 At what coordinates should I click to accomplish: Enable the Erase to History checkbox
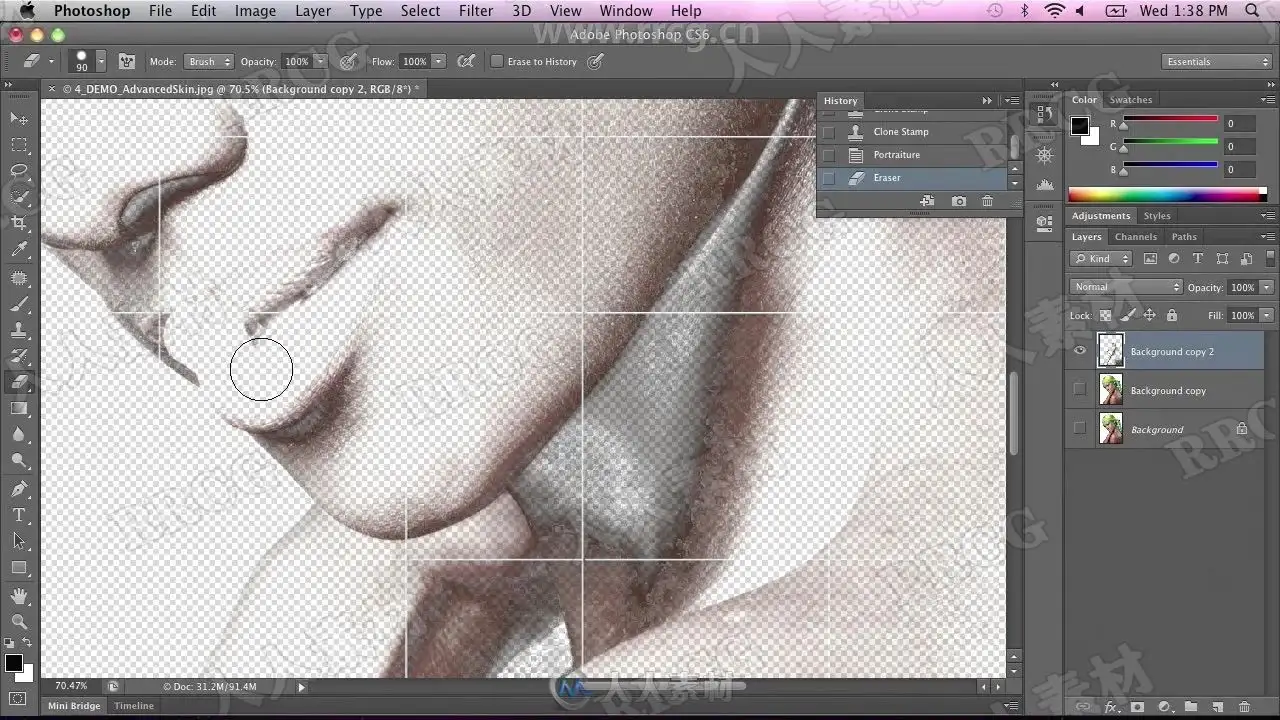pos(496,62)
